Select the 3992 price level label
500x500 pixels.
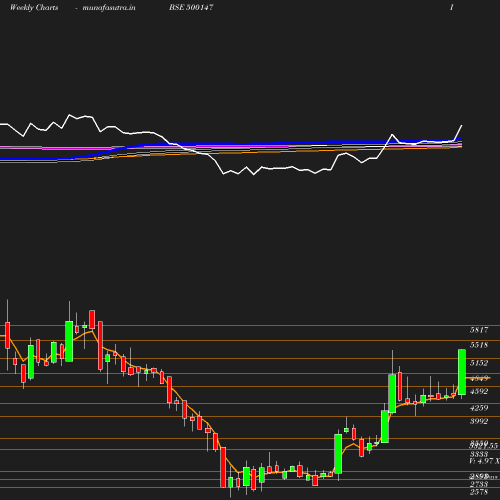click(479, 421)
